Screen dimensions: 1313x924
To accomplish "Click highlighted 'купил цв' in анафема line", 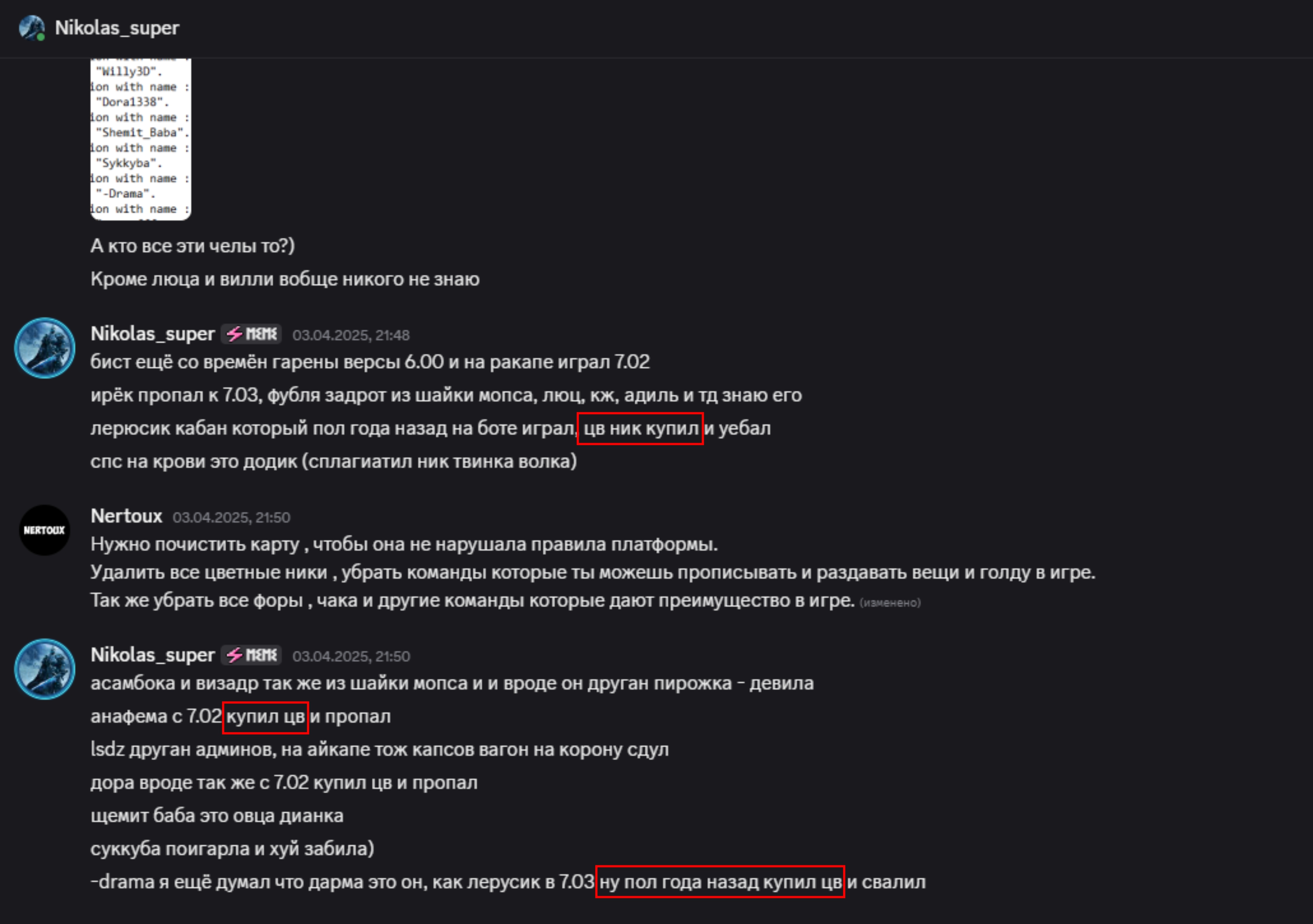I will (x=265, y=717).
